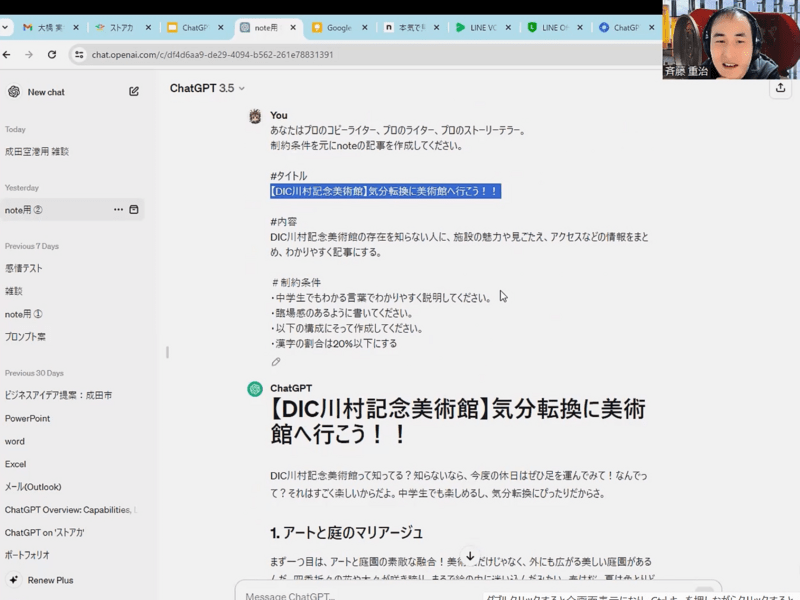Open the share chat icon
The height and width of the screenshot is (600, 800).
pos(779,88)
